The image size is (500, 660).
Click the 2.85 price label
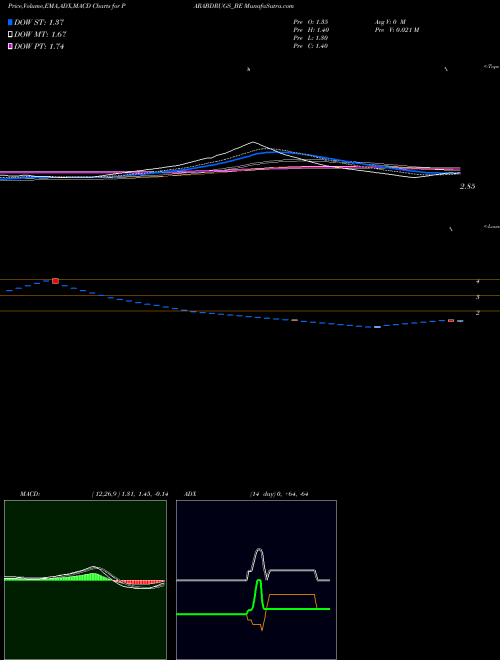468,186
